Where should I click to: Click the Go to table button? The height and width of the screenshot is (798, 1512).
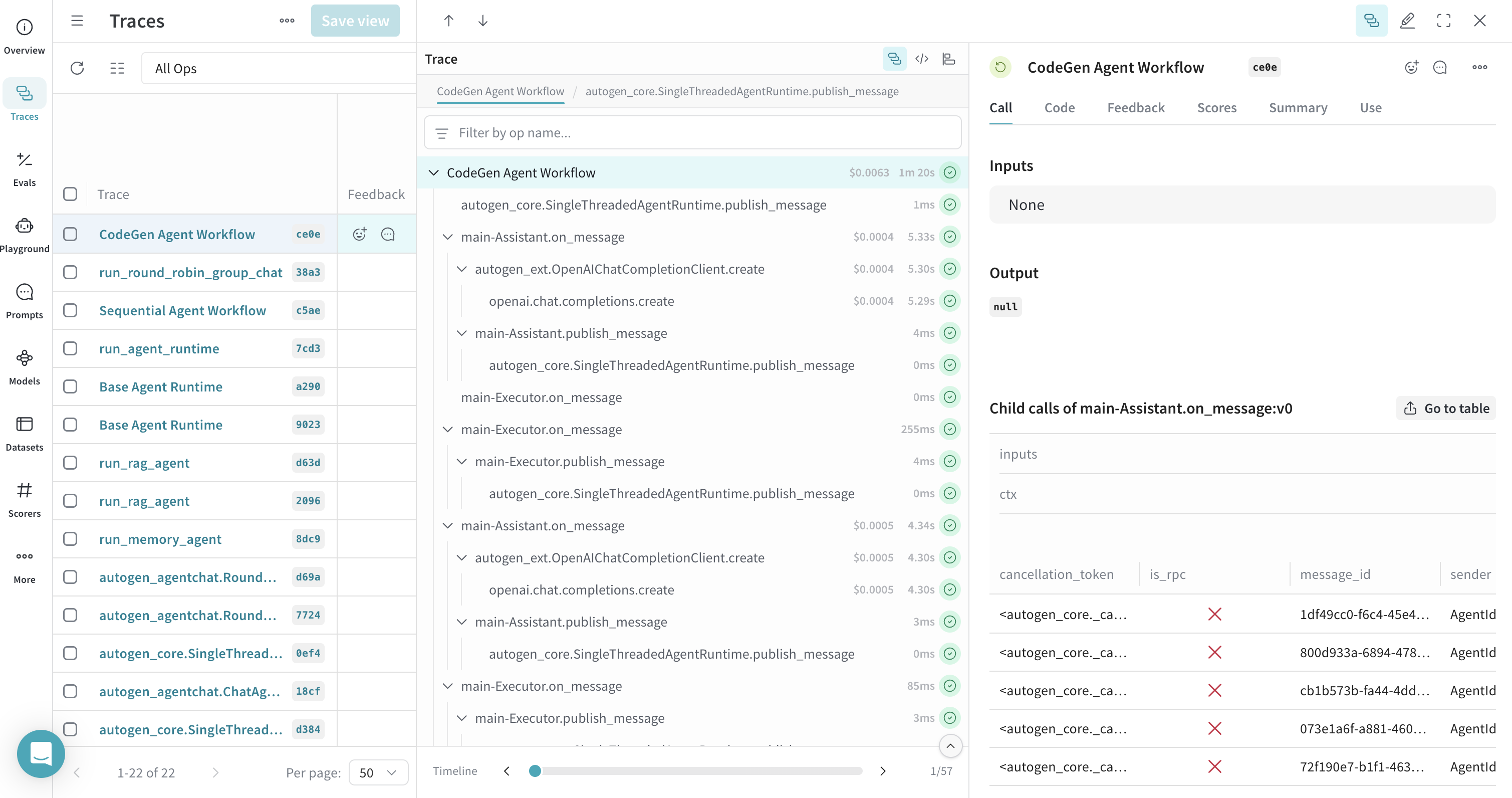coord(1446,408)
